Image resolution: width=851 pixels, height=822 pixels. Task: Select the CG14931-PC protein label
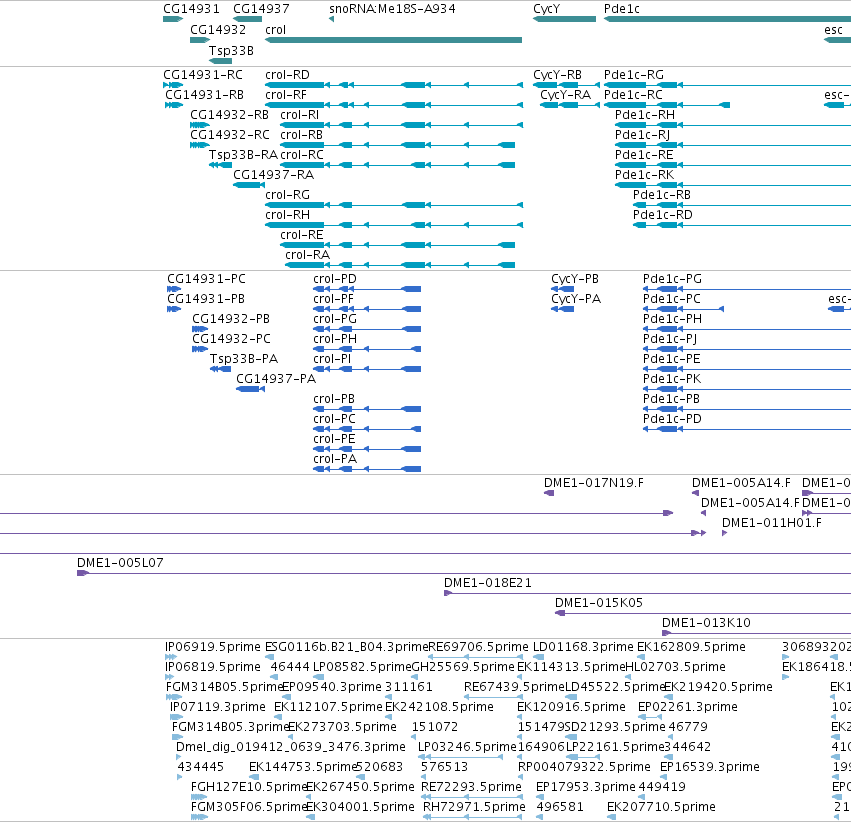click(206, 278)
